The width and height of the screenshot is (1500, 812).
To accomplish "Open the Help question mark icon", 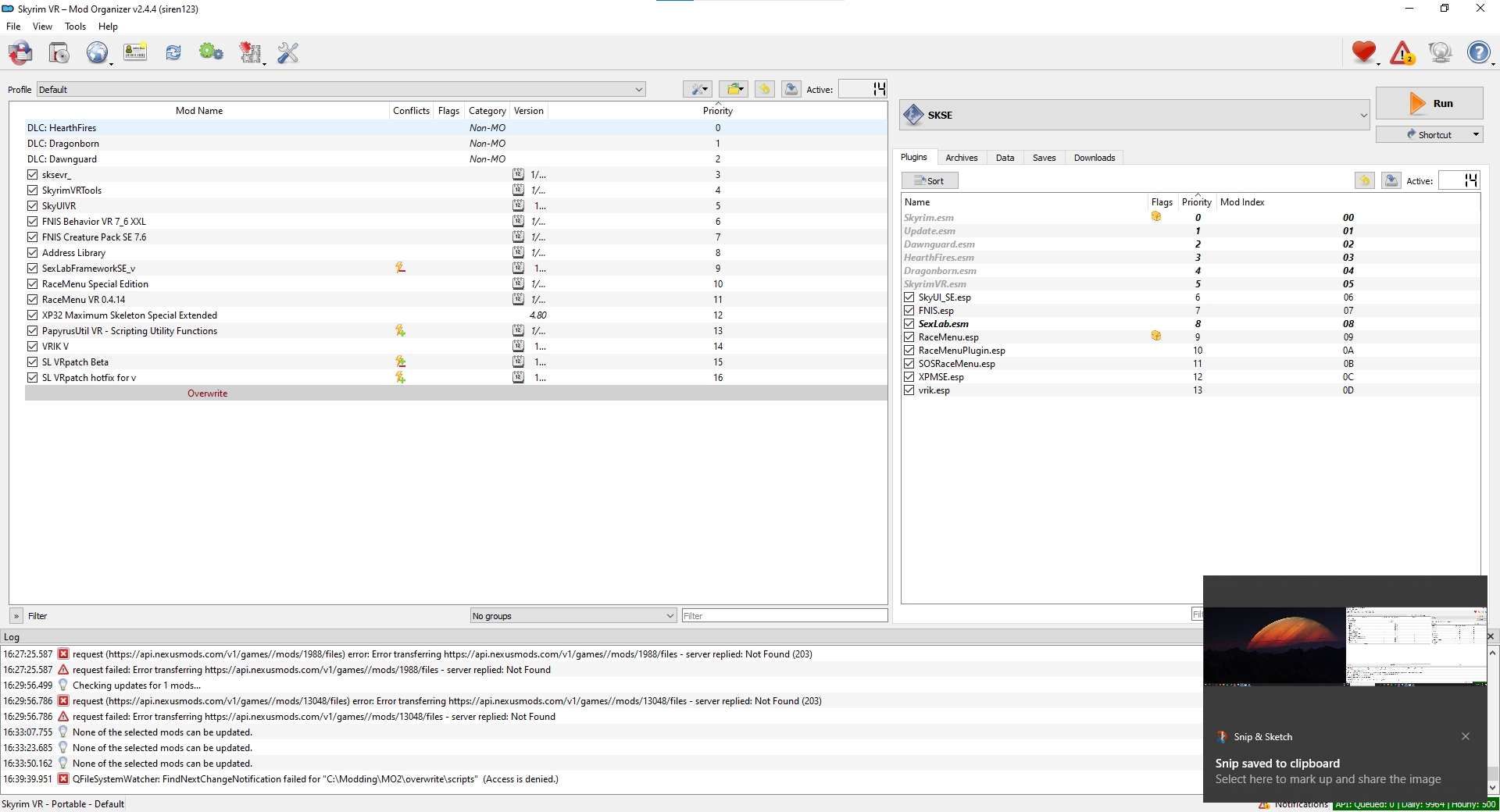I will (1478, 53).
